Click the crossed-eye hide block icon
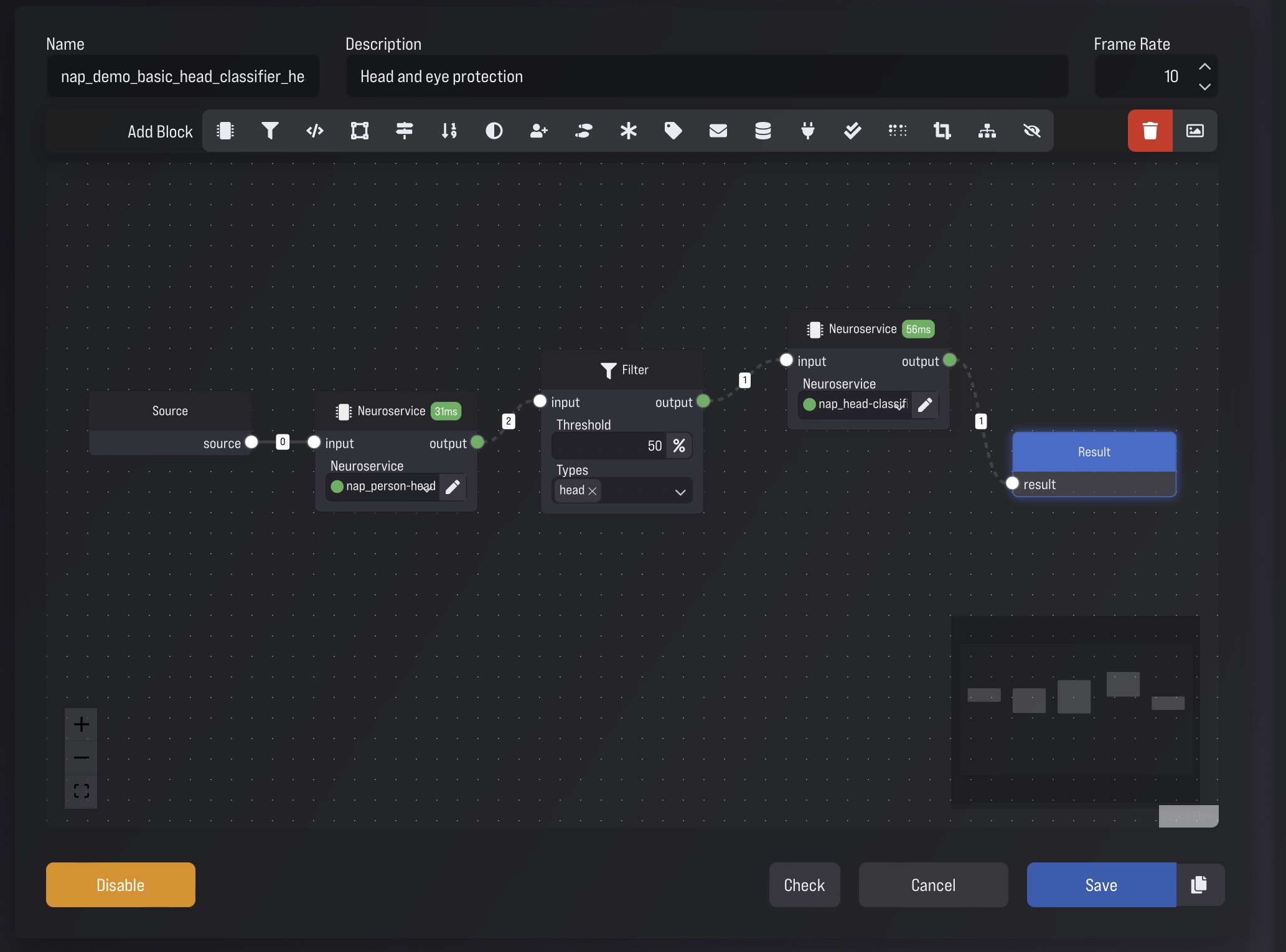1286x952 pixels. click(1032, 131)
